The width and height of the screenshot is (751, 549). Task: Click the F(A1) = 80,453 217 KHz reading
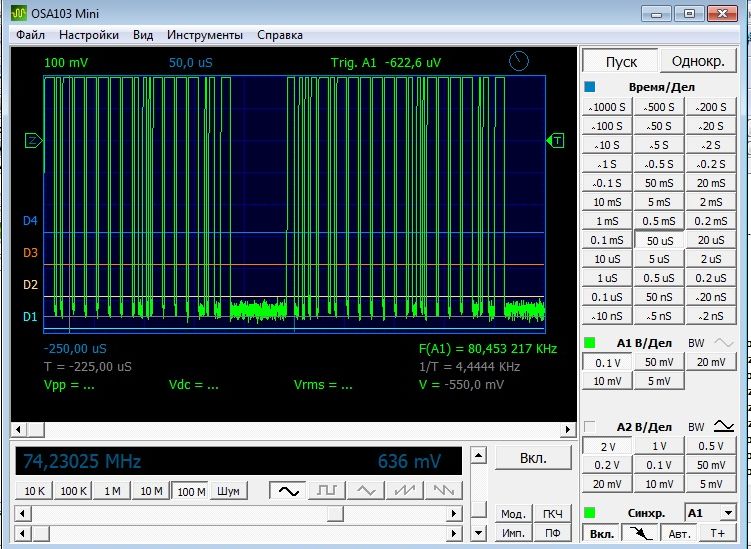488,349
